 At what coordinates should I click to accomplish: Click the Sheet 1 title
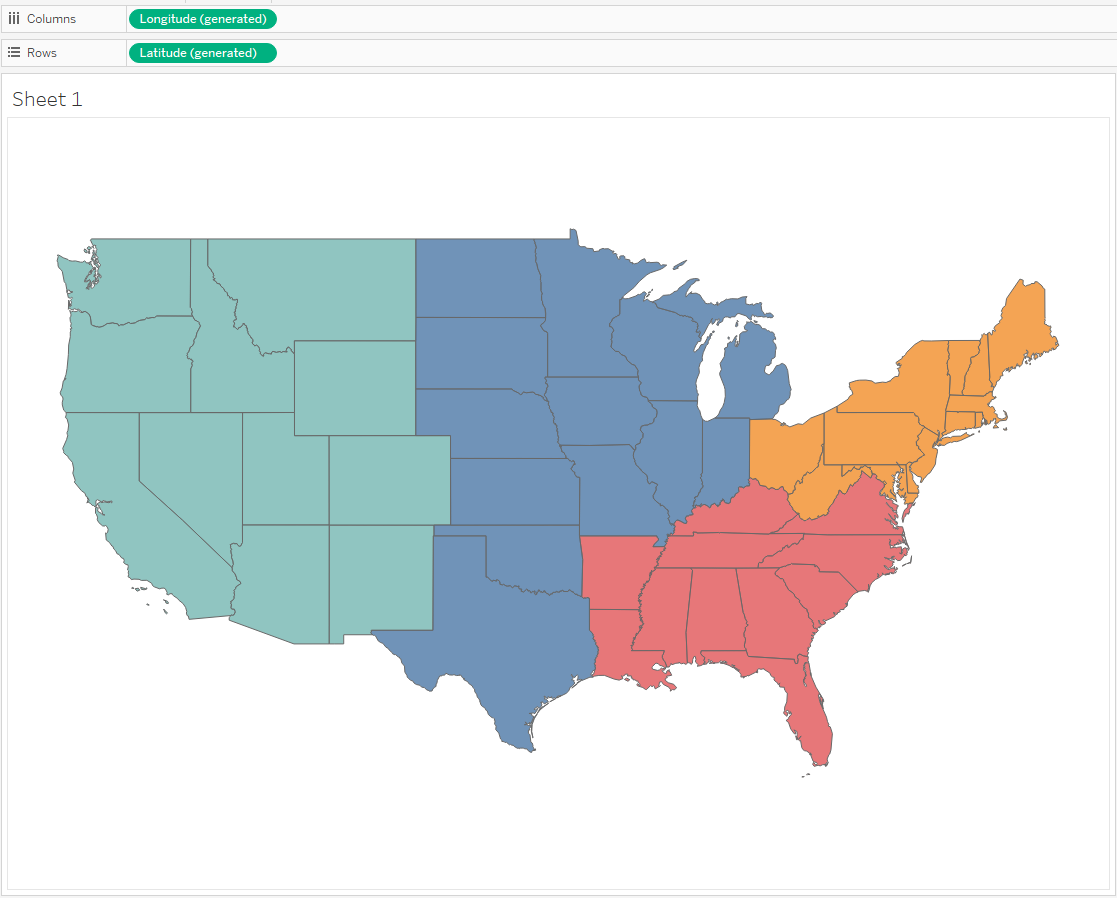(47, 99)
